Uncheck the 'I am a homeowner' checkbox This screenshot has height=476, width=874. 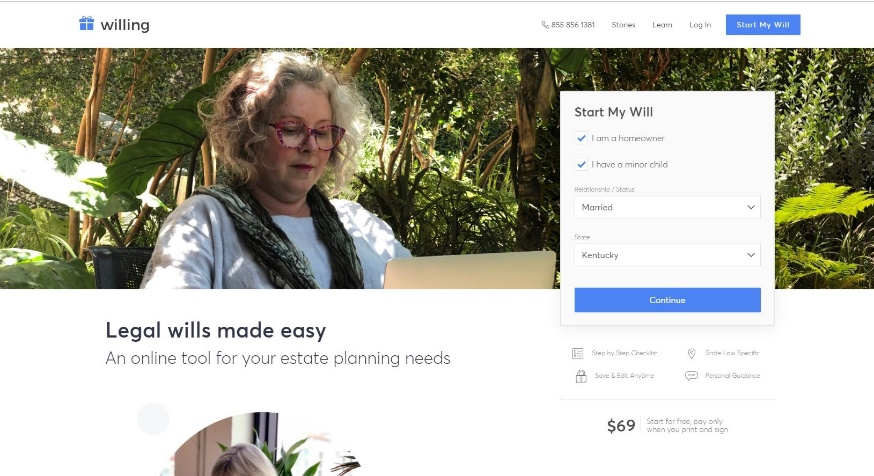click(x=581, y=138)
